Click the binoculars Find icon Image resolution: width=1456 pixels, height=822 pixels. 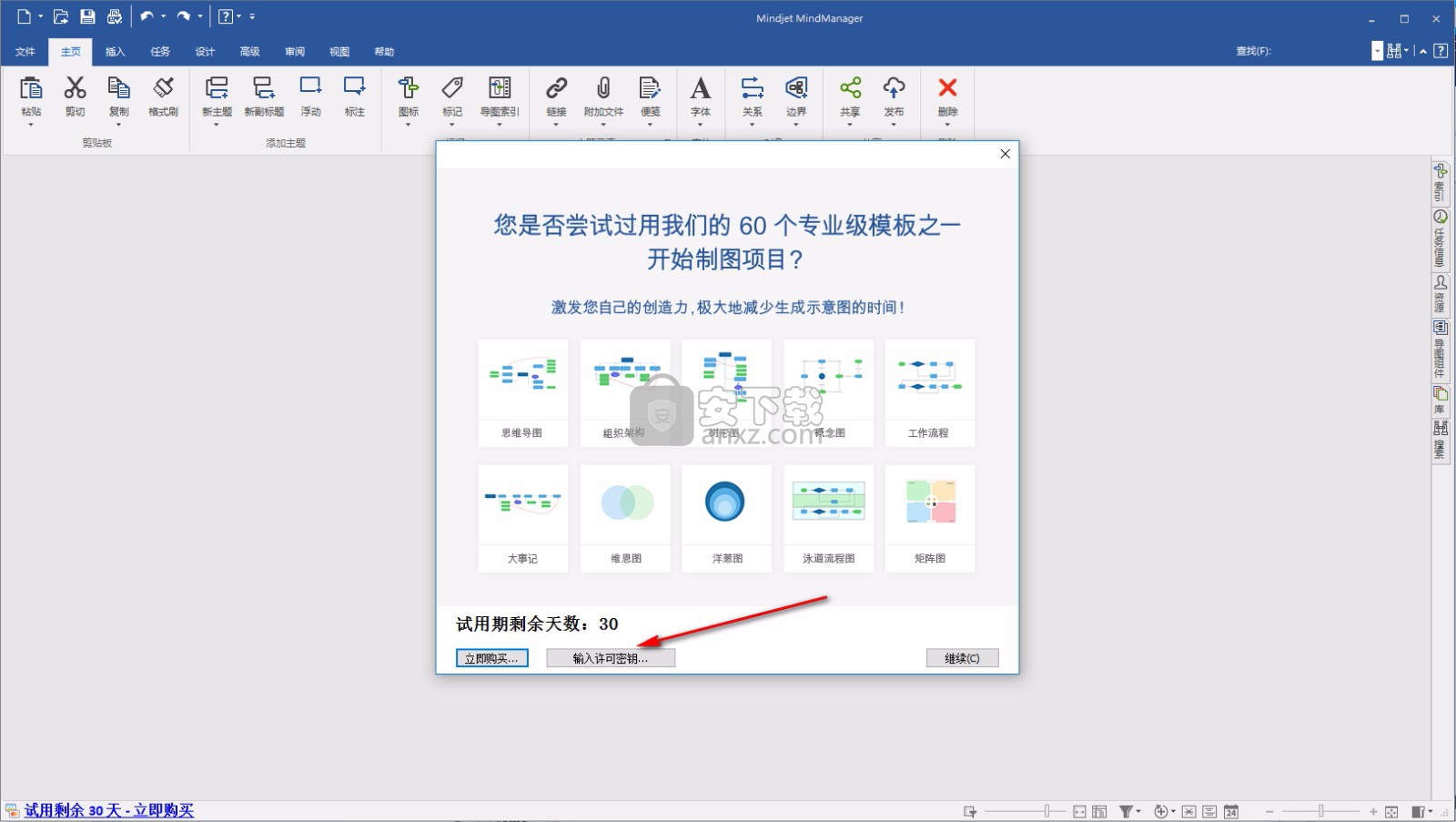[1393, 51]
